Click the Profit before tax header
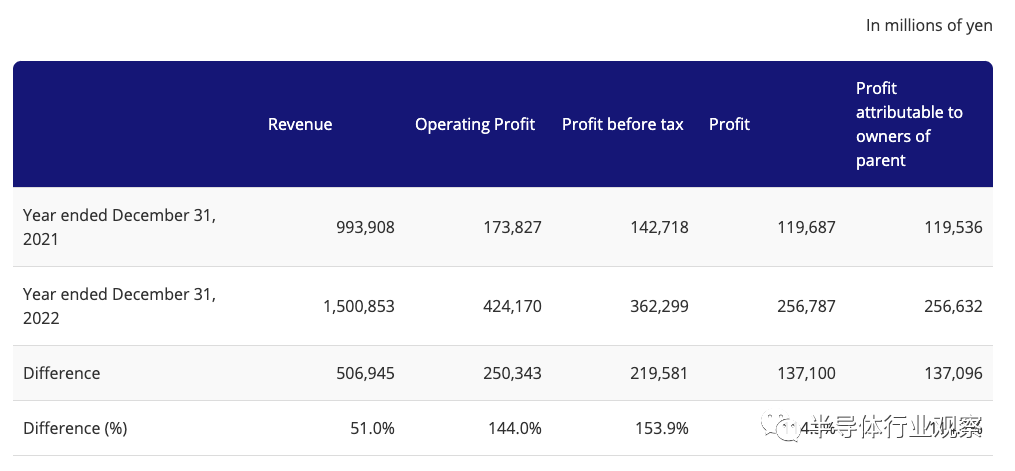1015x471 pixels. tap(623, 124)
